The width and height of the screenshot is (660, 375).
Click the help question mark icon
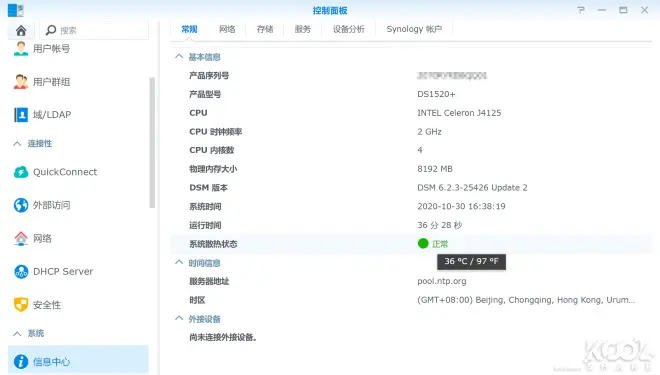click(581, 10)
